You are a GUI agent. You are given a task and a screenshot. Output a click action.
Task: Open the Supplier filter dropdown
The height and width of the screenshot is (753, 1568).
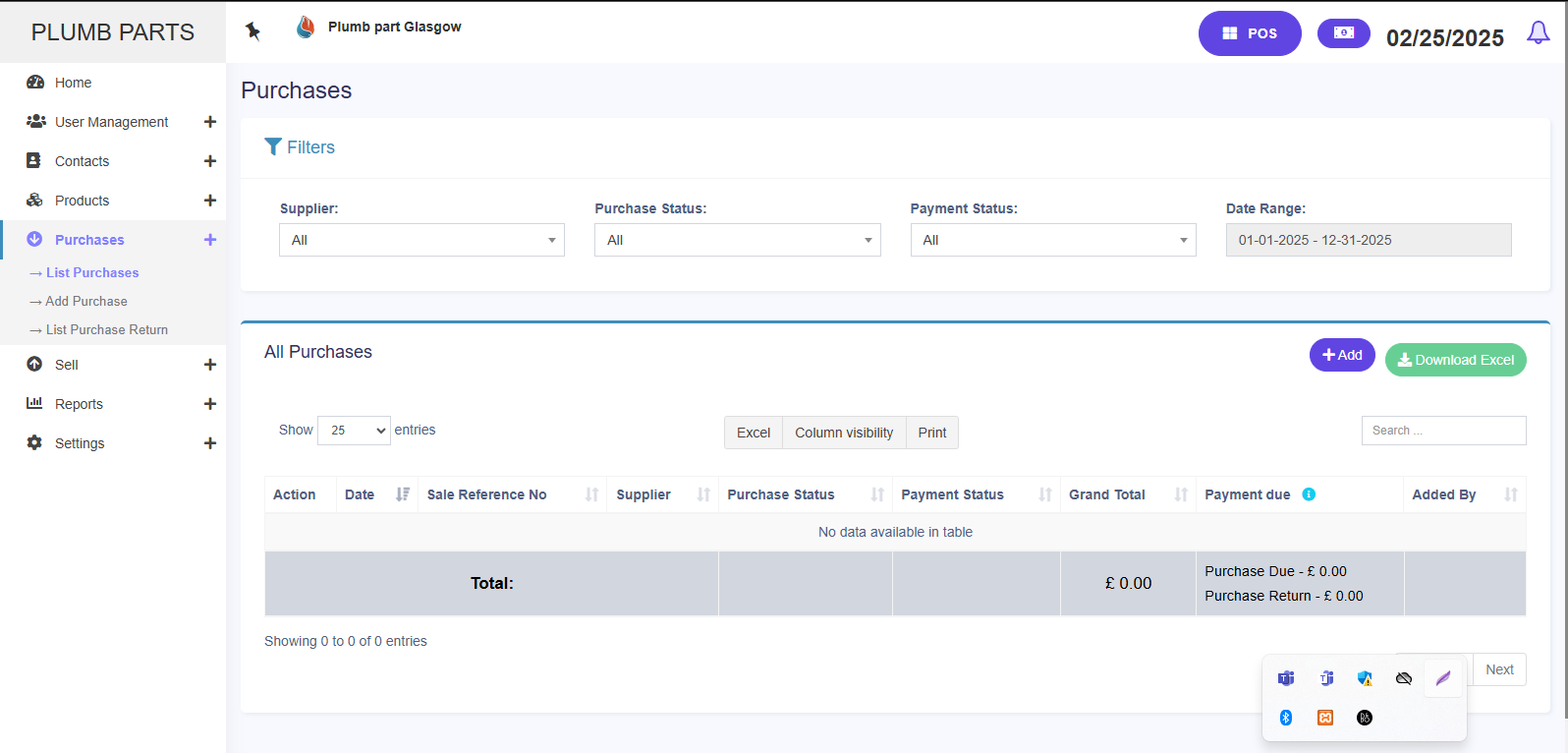[x=421, y=240]
